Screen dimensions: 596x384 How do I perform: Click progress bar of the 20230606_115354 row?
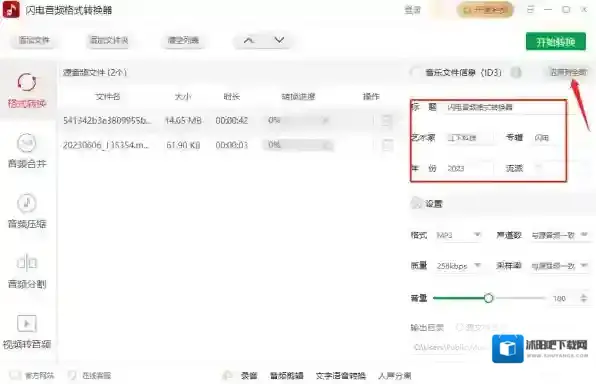[x=298, y=145]
